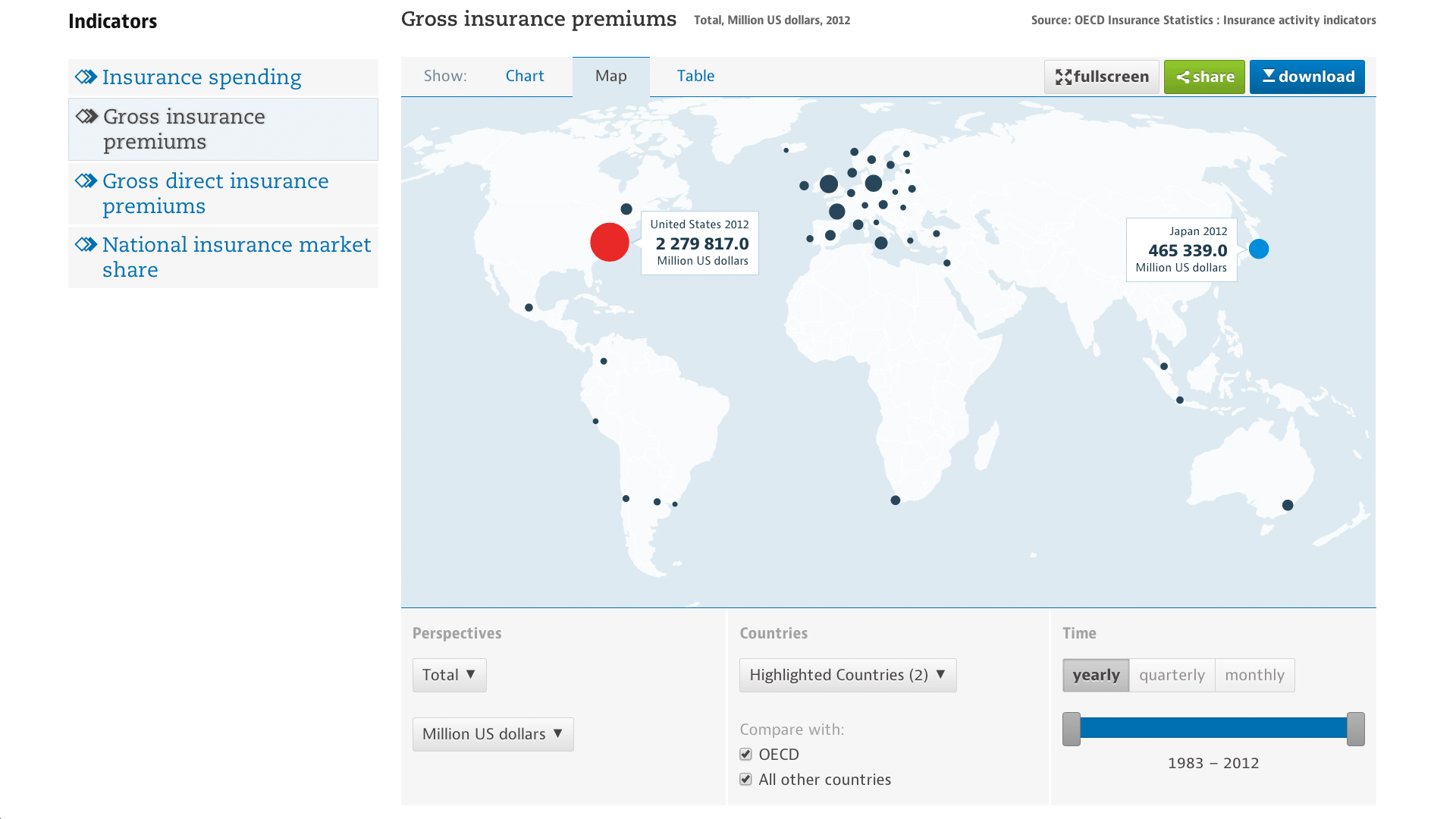This screenshot has height=819, width=1456.
Task: Click the South Africa data point
Action: pos(896,500)
